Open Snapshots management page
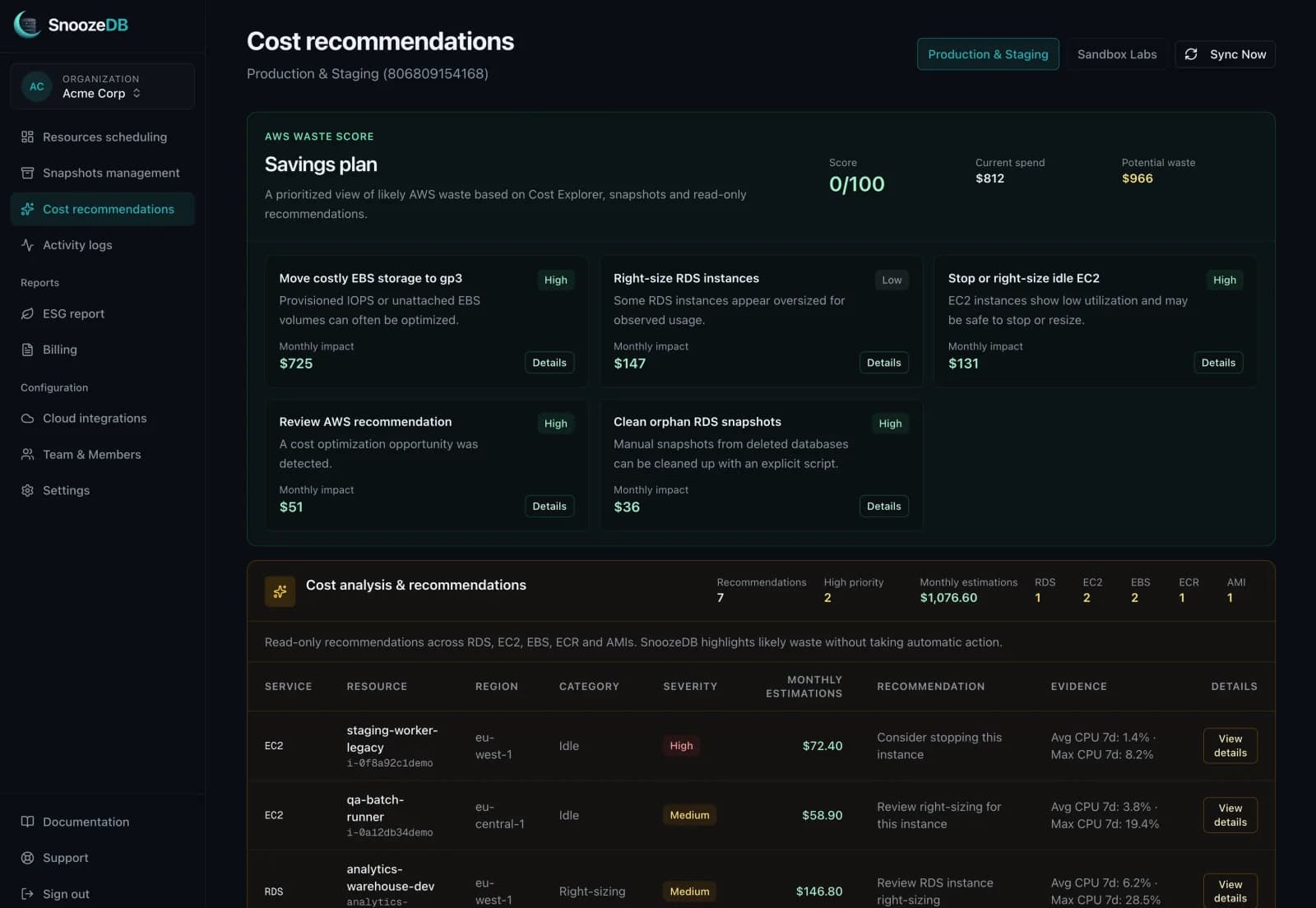This screenshot has height=908, width=1316. 102,173
